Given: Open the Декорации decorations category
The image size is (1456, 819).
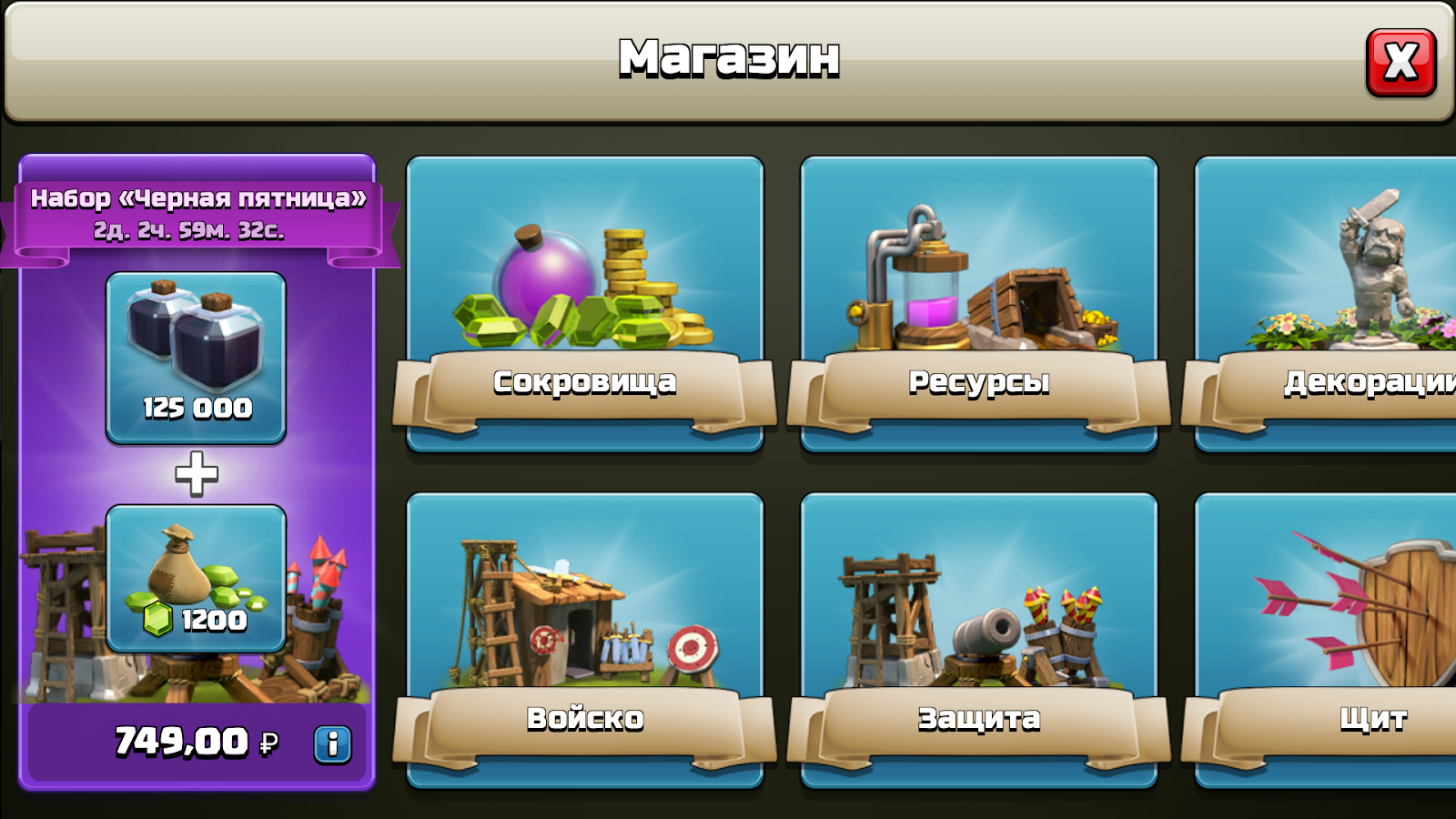Looking at the screenshot, I should 1325,303.
